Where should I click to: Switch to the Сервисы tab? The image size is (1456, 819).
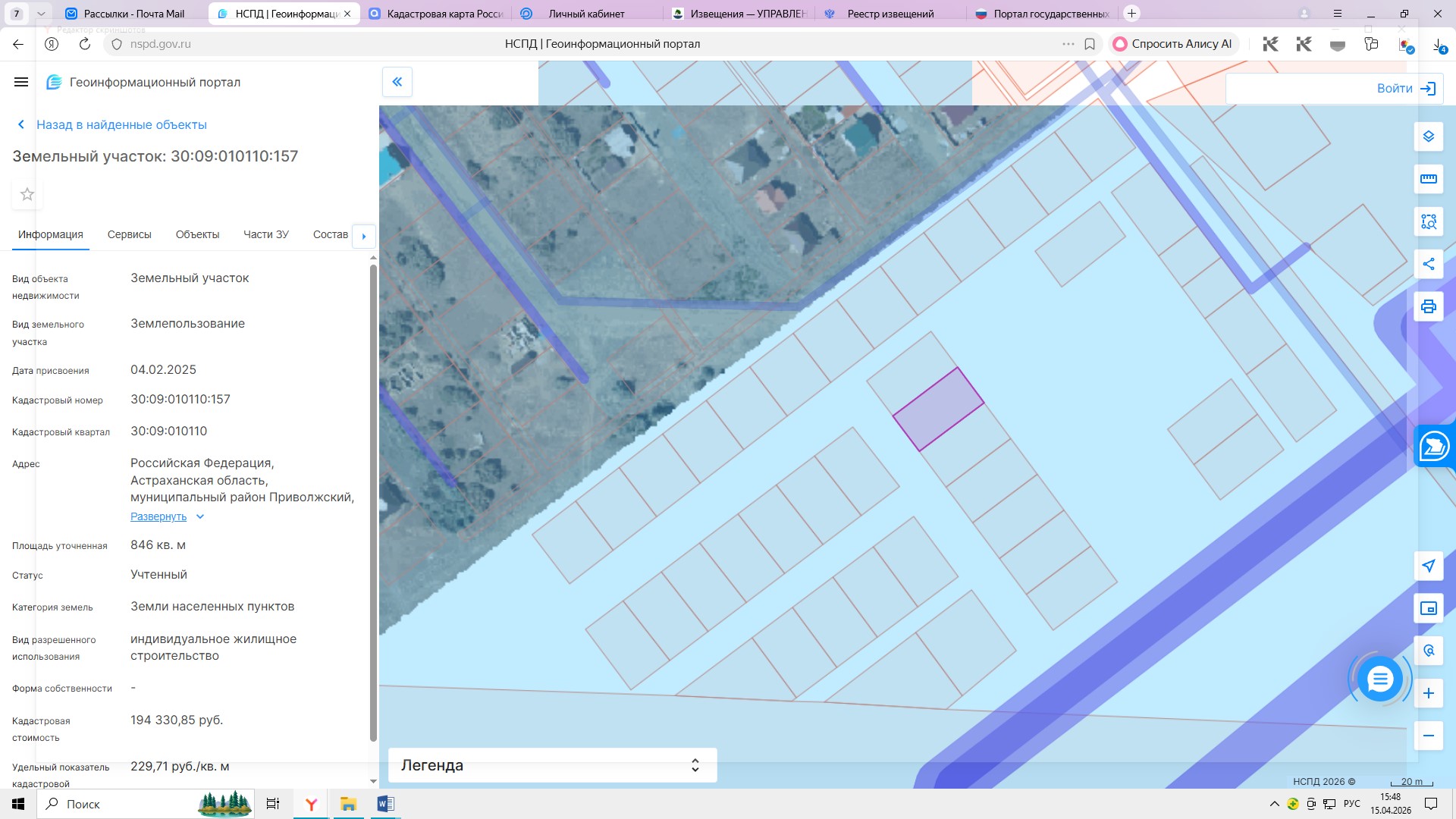click(129, 235)
